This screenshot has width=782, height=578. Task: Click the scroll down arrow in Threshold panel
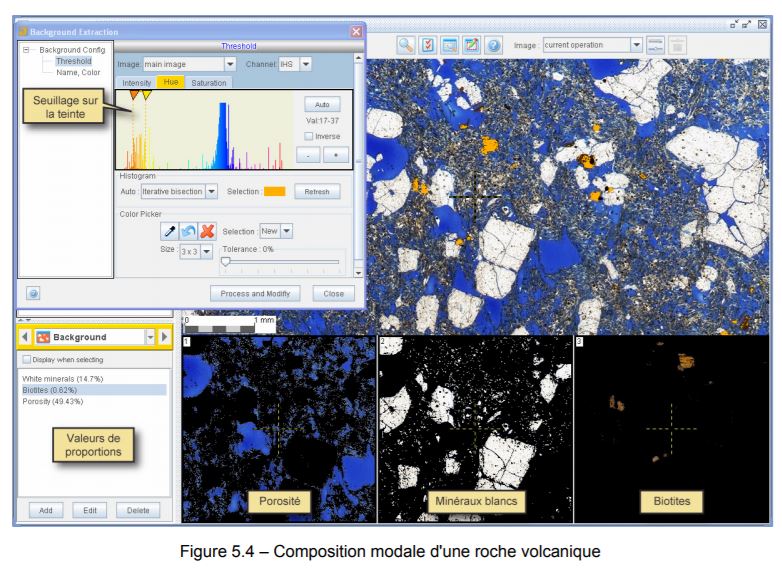pos(359,273)
